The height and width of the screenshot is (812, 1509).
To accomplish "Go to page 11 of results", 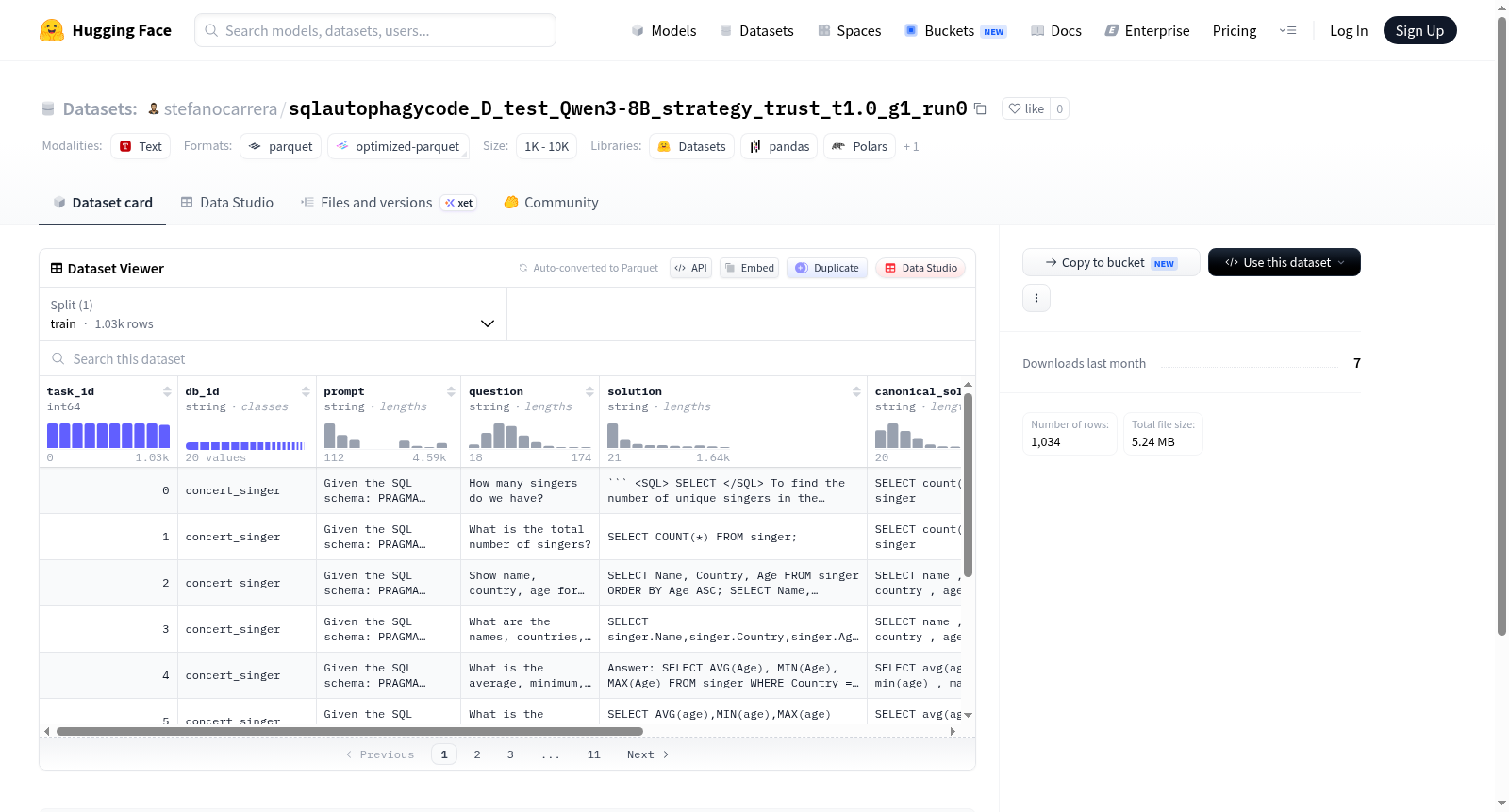I will 594,754.
